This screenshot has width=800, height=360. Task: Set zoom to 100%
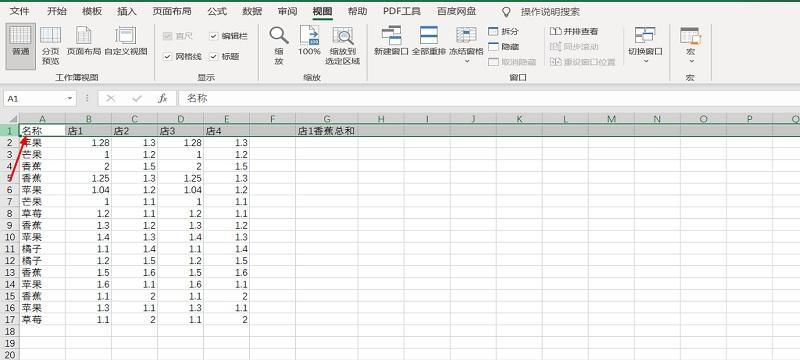coord(309,41)
